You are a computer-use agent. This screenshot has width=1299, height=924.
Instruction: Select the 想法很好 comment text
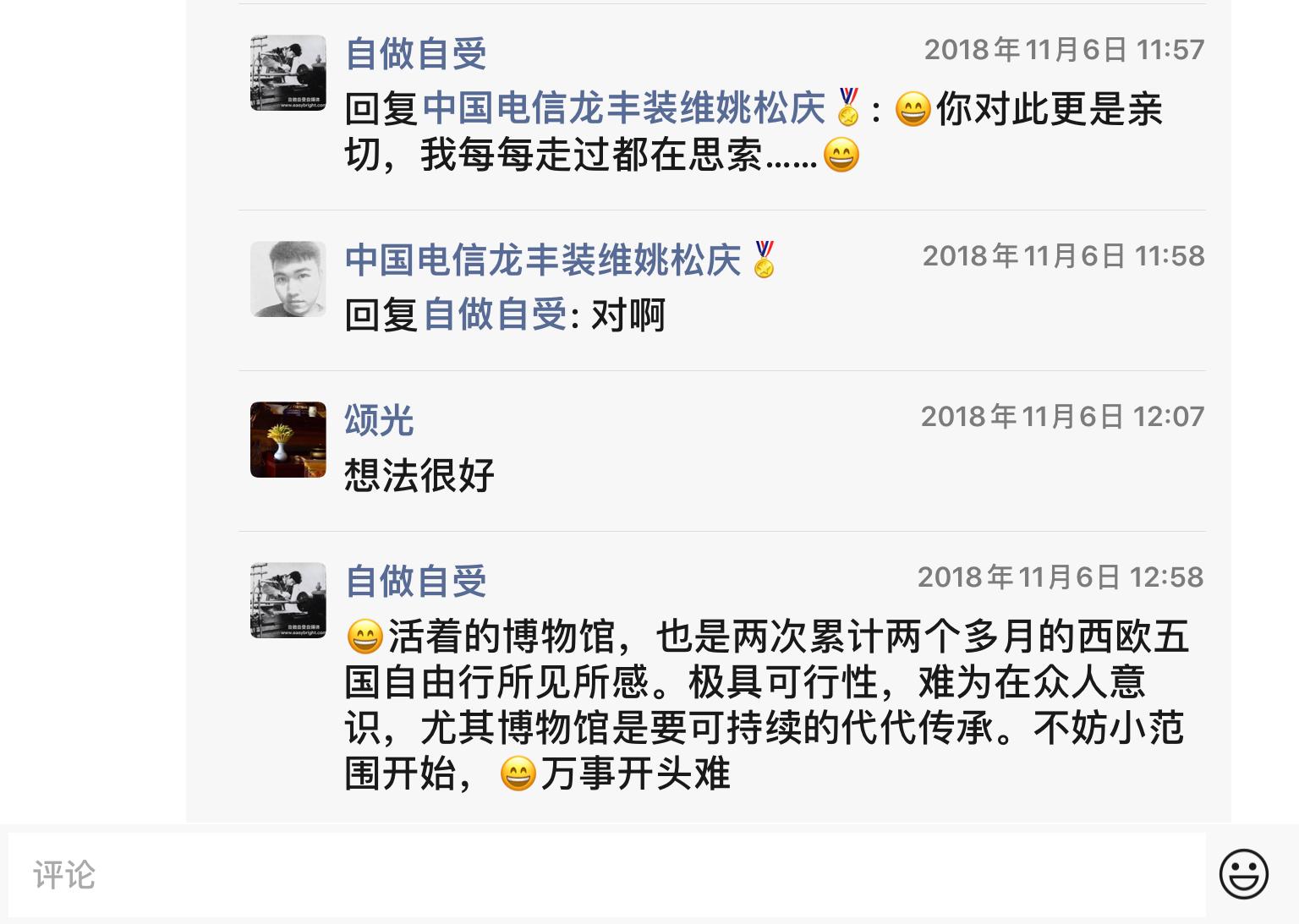(419, 475)
